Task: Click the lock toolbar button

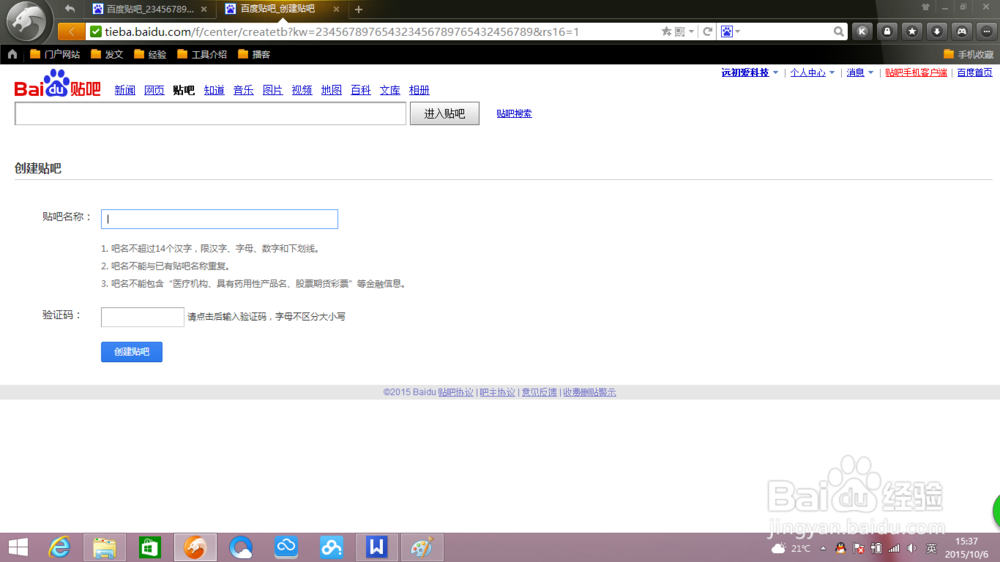Action: pos(887,31)
